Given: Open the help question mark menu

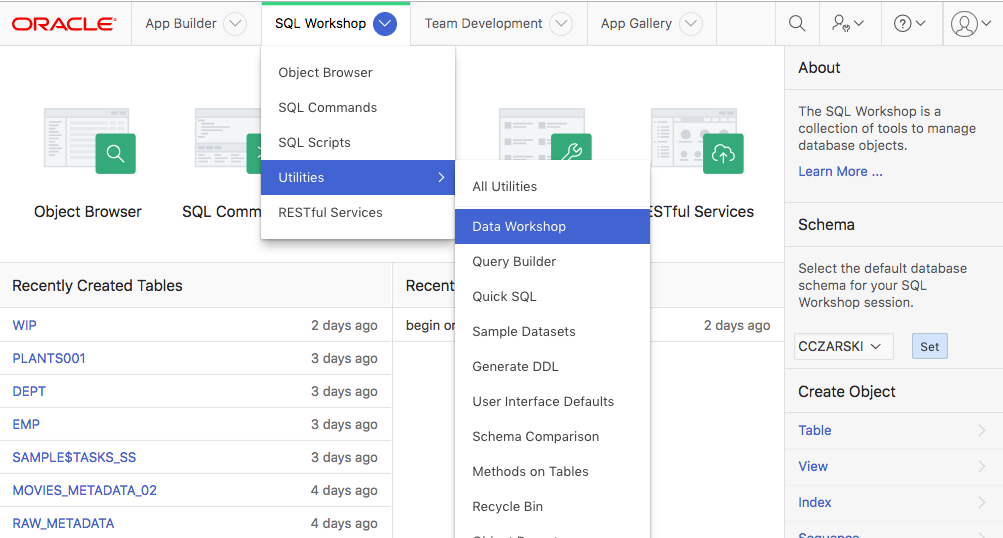Looking at the screenshot, I should [909, 23].
